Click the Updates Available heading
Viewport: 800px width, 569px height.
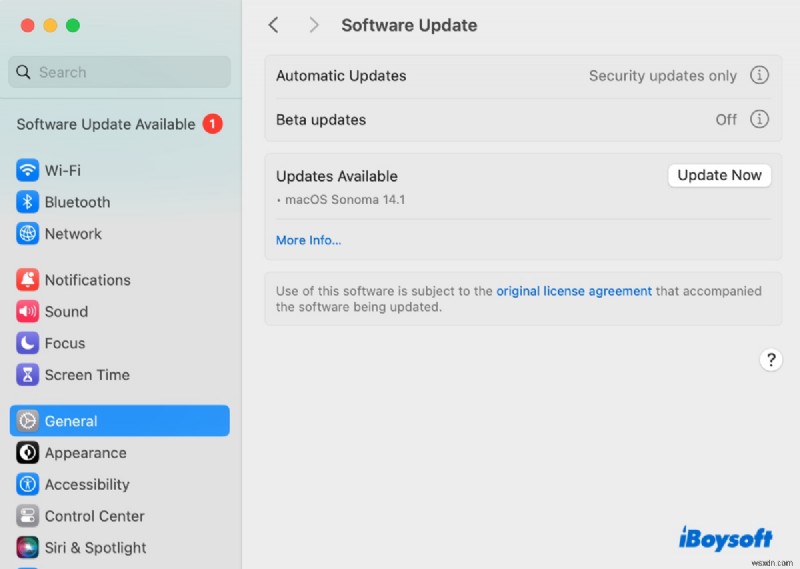(337, 176)
